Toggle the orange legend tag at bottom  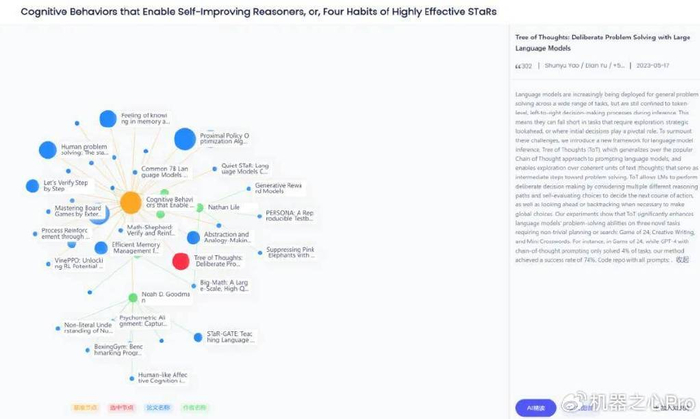point(86,407)
